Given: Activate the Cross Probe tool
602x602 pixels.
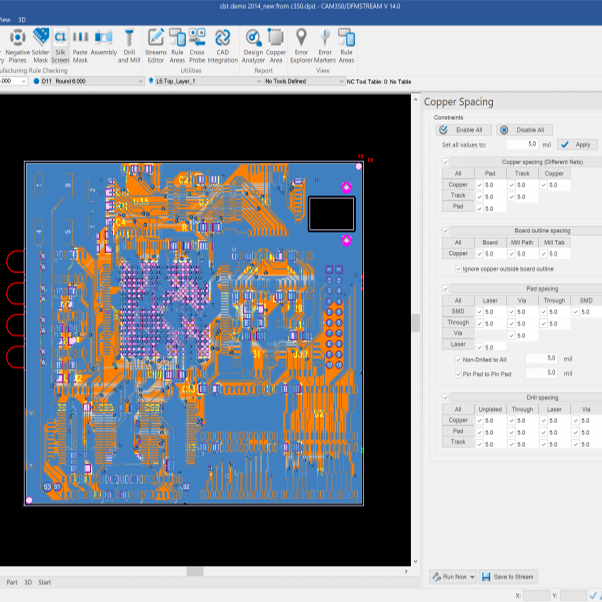Looking at the screenshot, I should pos(197,46).
